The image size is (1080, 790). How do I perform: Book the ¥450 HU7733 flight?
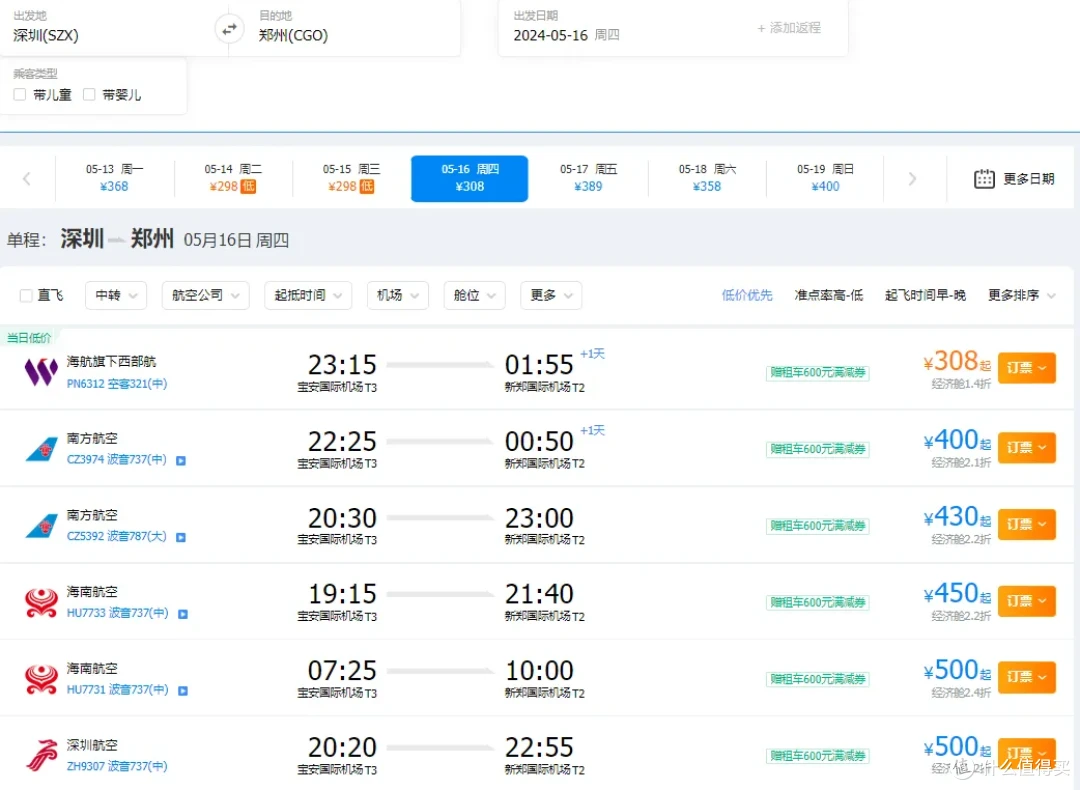[x=1026, y=601]
